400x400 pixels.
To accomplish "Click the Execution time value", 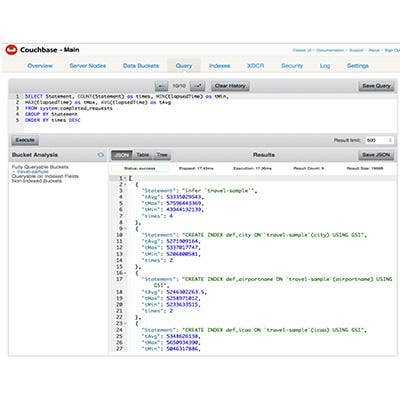I will pos(252,169).
